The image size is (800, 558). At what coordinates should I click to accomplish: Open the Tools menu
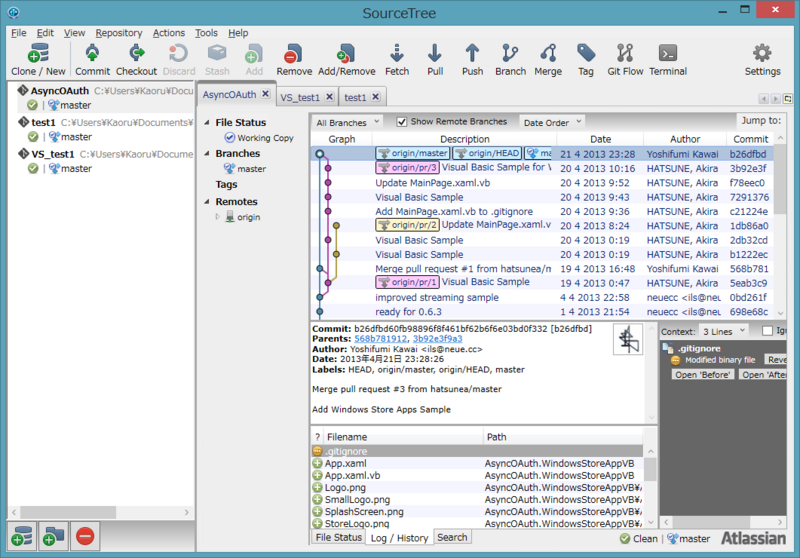(x=206, y=33)
